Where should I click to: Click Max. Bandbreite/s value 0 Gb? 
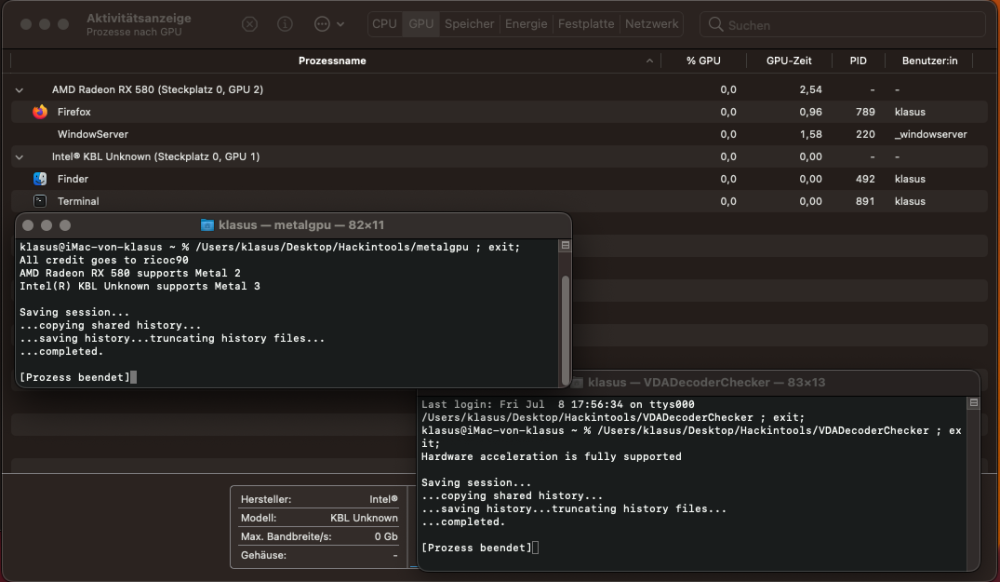pyautogui.click(x=386, y=537)
